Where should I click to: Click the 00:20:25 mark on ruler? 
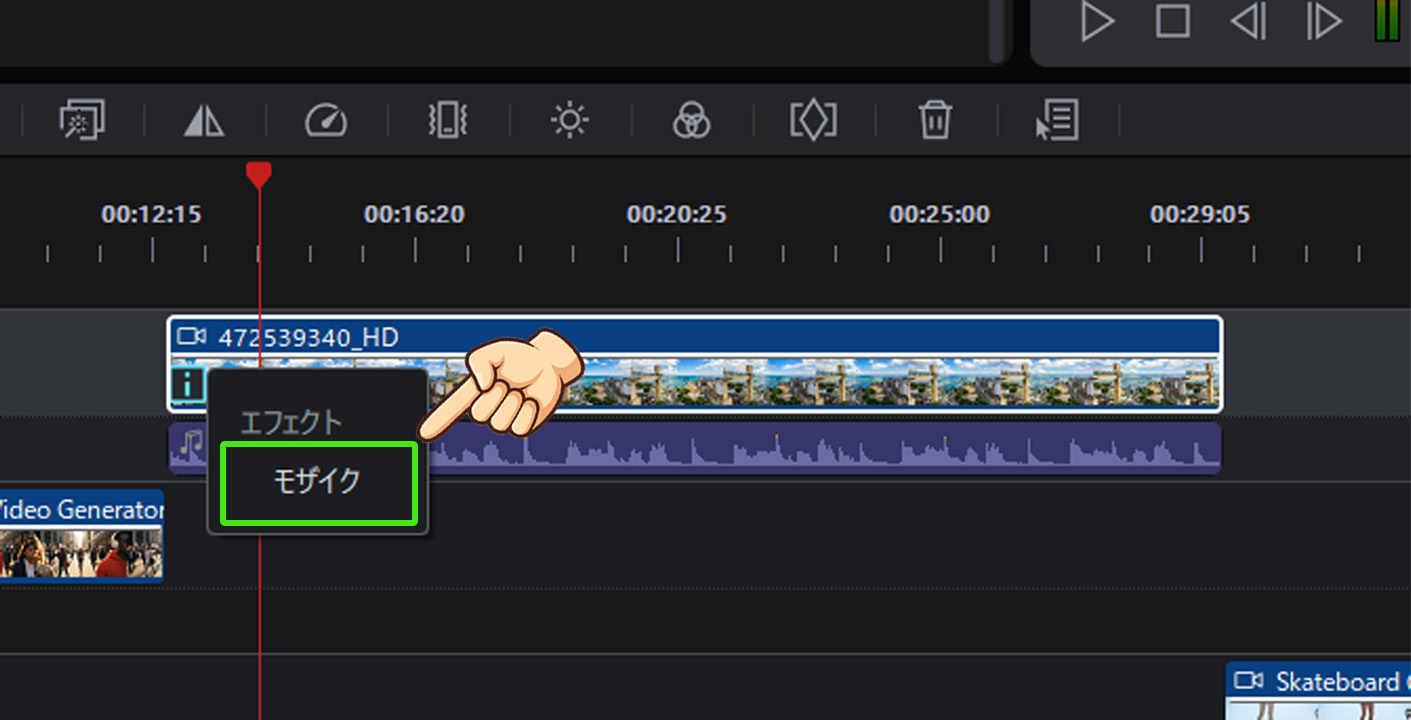point(677,215)
